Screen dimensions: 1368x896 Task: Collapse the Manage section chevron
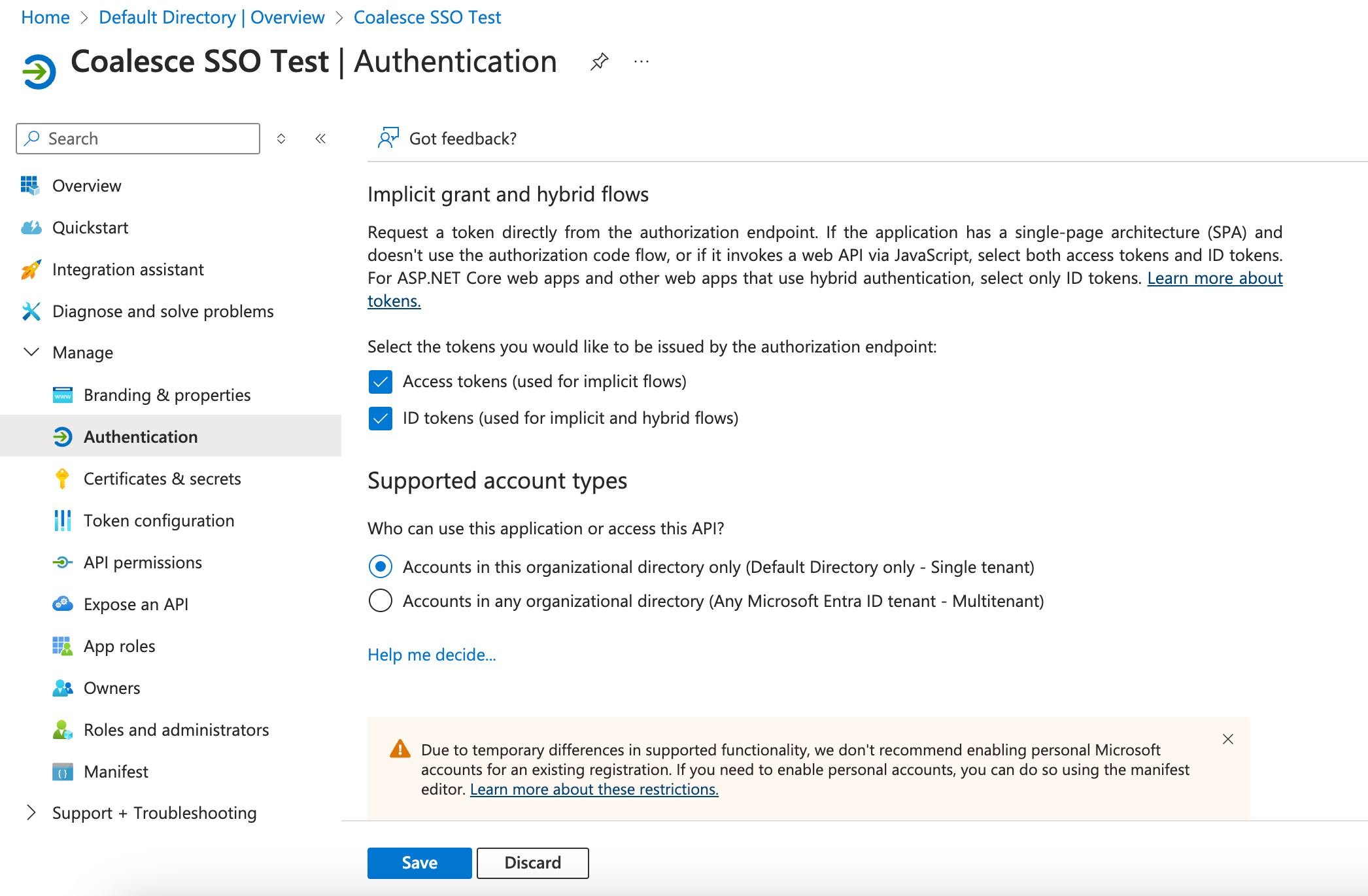[x=31, y=353]
